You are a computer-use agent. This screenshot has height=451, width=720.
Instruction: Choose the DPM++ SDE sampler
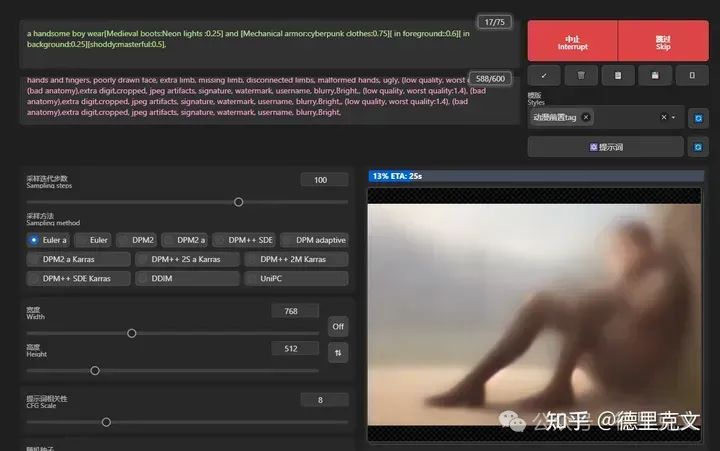point(244,240)
